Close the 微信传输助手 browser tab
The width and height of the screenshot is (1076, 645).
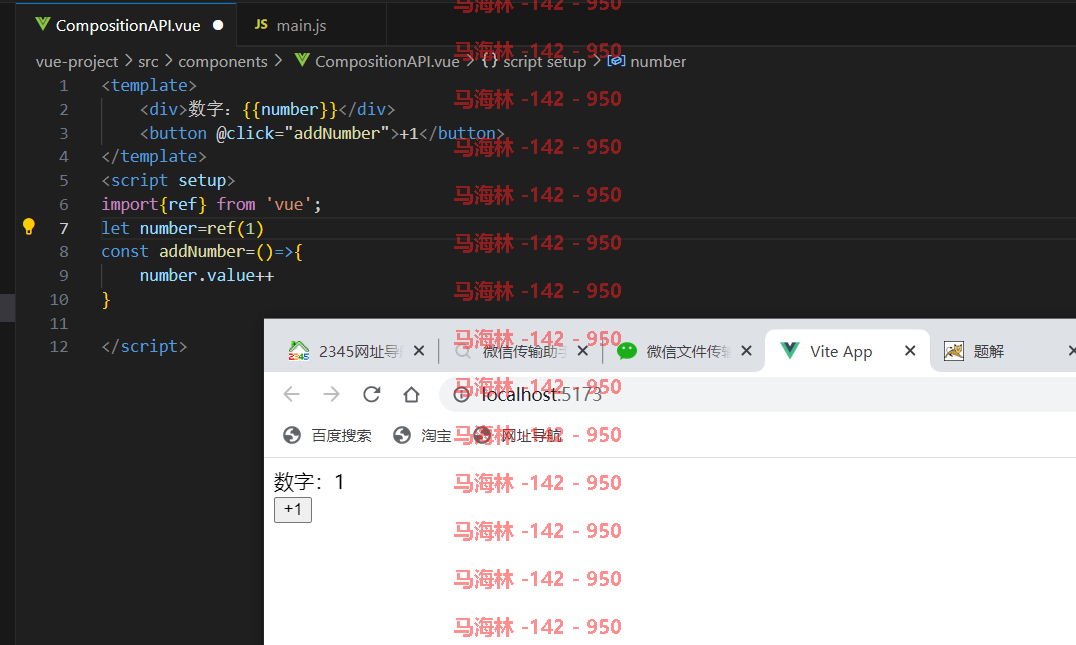[x=583, y=351]
